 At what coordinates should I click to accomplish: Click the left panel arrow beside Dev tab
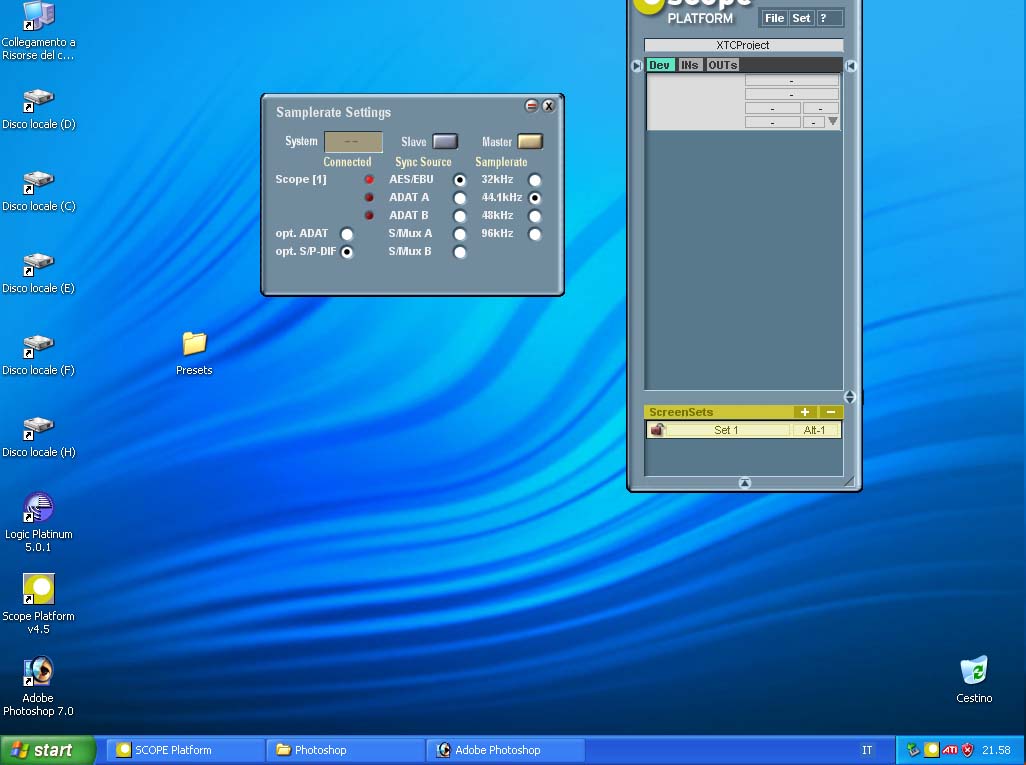[x=637, y=65]
